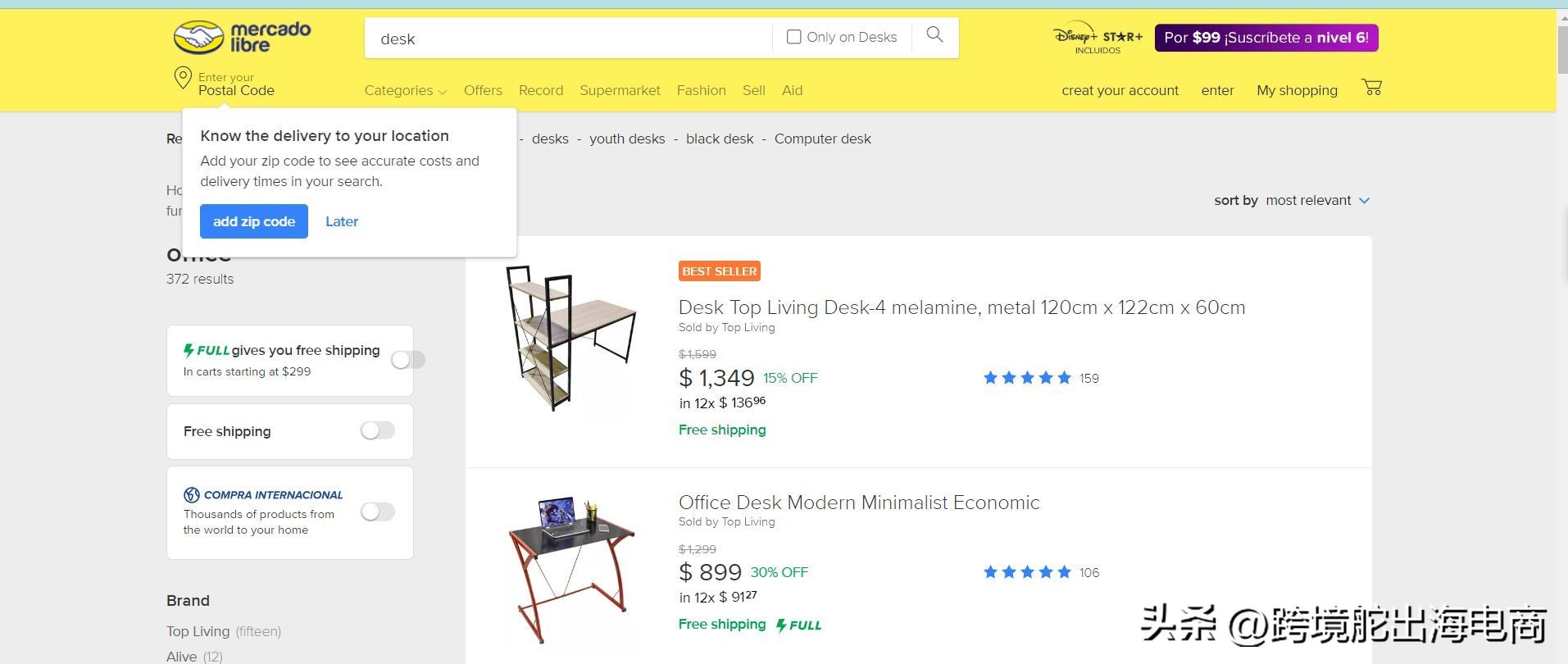Enable the FULL free shipping toggle
Screen dimensions: 1568x664
pyautogui.click(x=407, y=360)
